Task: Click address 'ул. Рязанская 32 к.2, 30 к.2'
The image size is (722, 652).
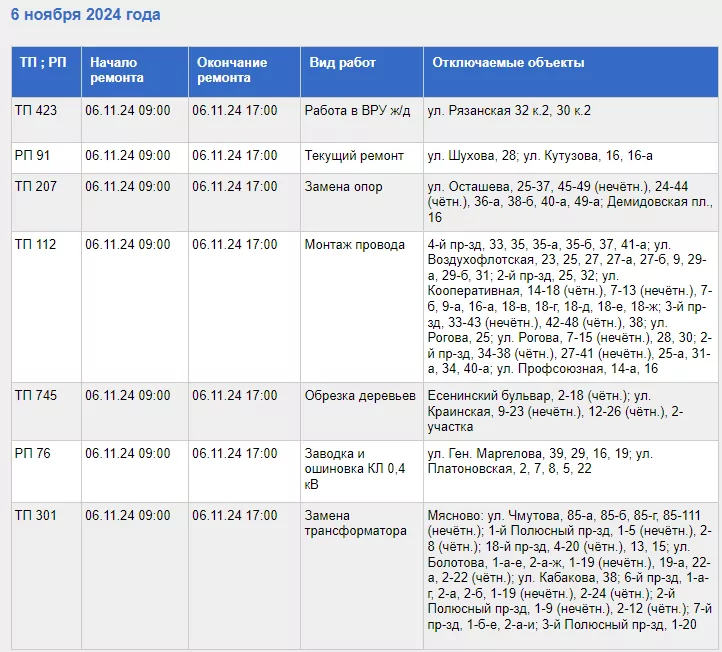Action: [509, 111]
